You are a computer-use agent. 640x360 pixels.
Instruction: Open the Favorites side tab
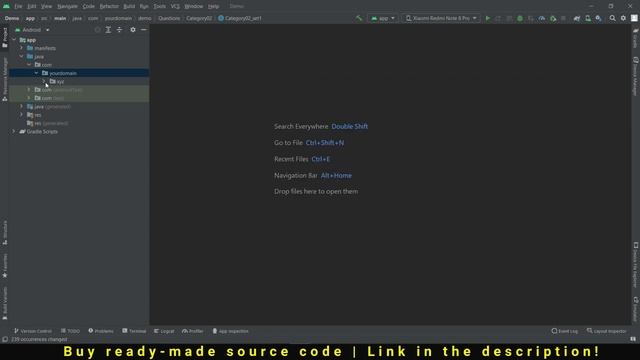tap(5, 266)
